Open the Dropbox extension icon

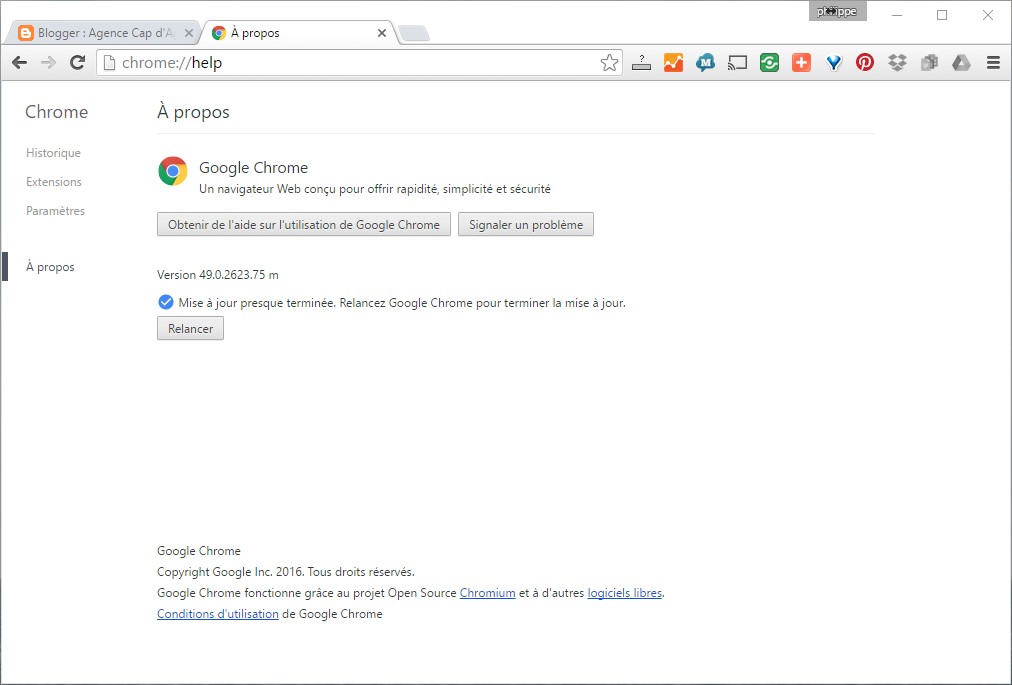pos(897,63)
